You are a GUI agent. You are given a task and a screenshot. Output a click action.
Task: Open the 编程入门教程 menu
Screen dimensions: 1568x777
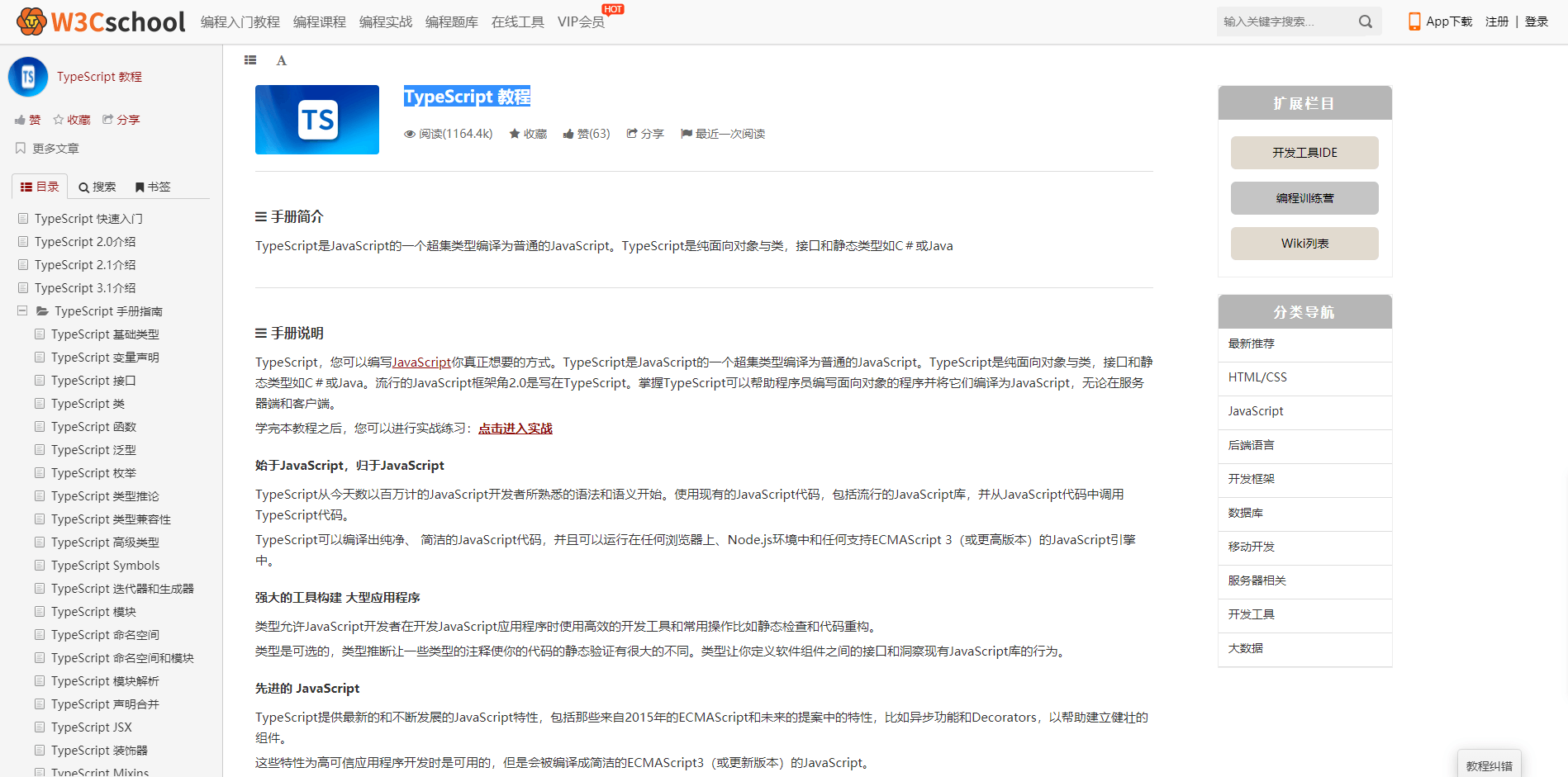(x=240, y=21)
